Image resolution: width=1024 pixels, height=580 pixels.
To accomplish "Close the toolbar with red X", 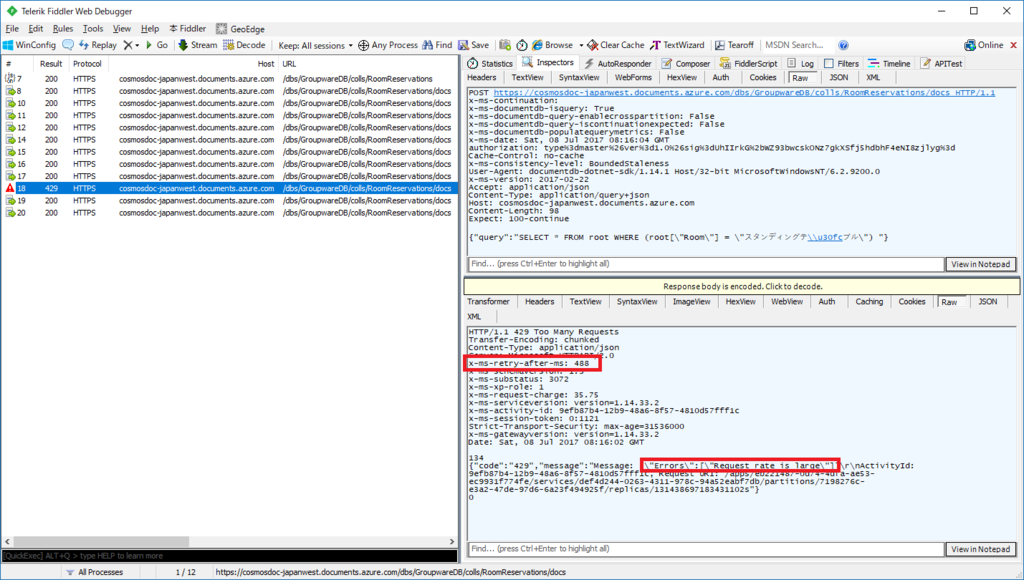I will pos(1014,45).
